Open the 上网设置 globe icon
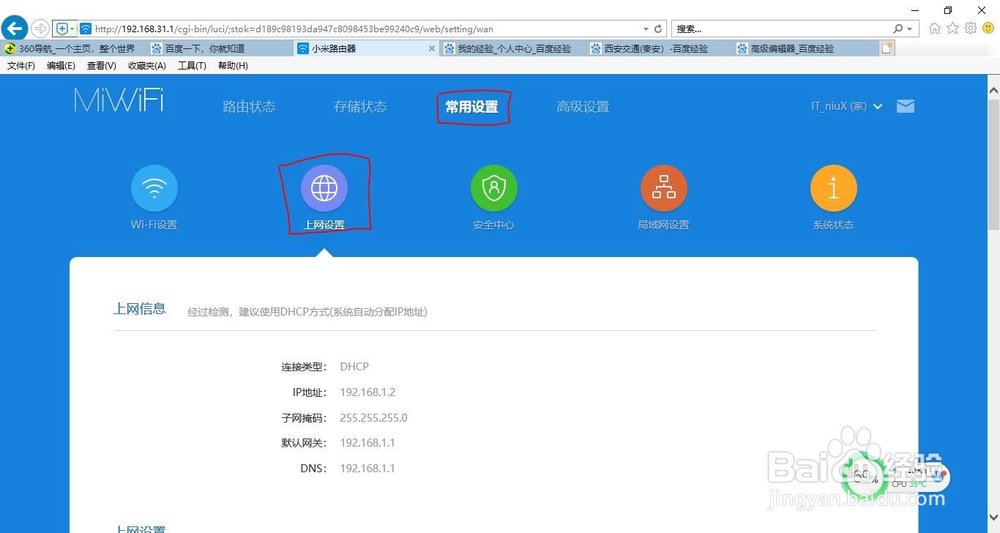 pyautogui.click(x=324, y=188)
